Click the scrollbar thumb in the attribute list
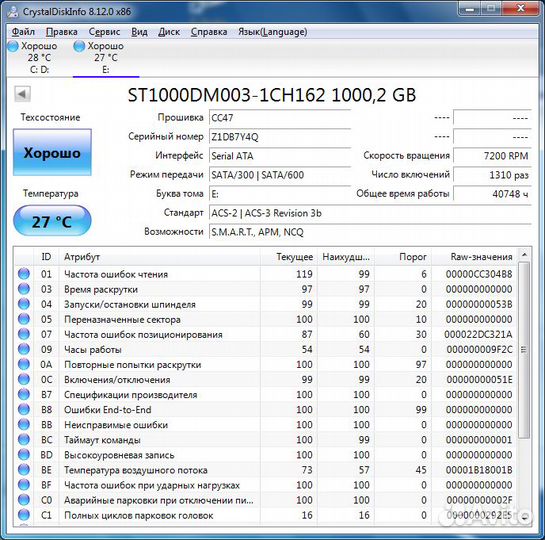 point(524,350)
